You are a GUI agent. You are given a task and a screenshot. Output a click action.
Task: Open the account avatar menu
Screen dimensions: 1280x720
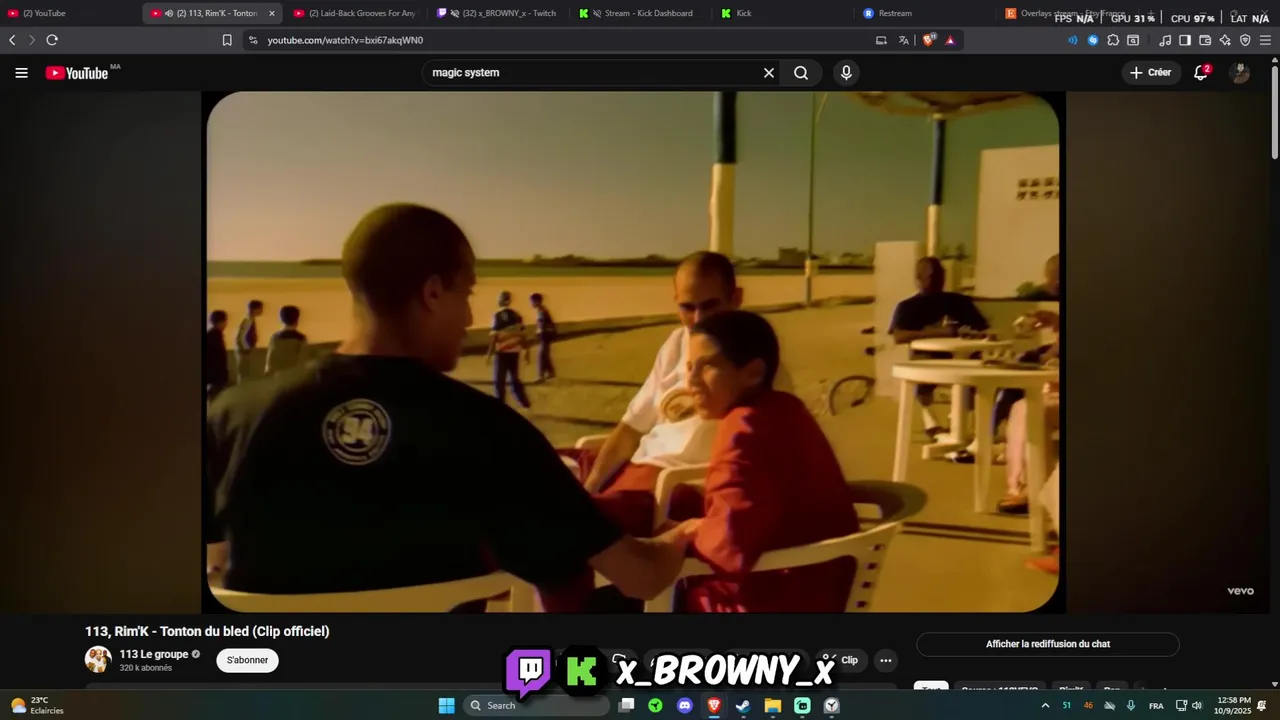point(1240,73)
